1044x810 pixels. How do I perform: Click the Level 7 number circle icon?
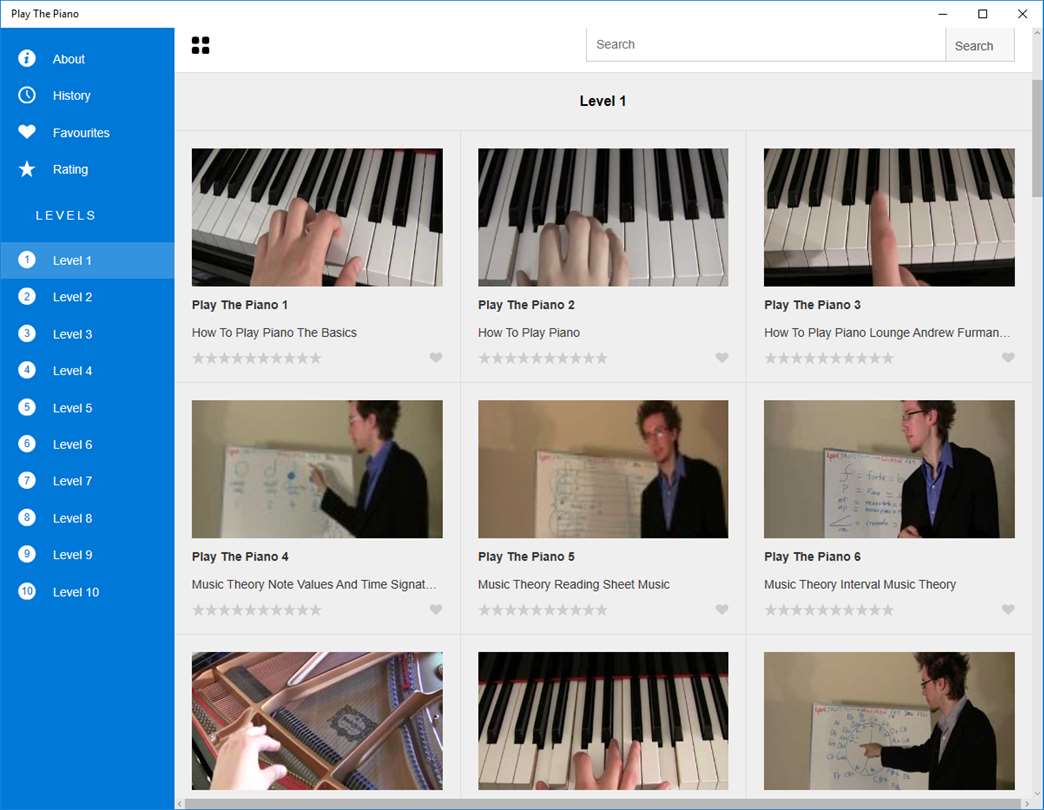pyautogui.click(x=27, y=481)
